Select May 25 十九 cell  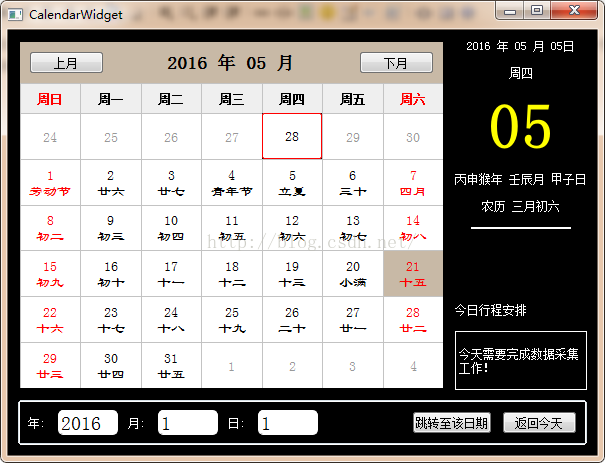tap(232, 320)
